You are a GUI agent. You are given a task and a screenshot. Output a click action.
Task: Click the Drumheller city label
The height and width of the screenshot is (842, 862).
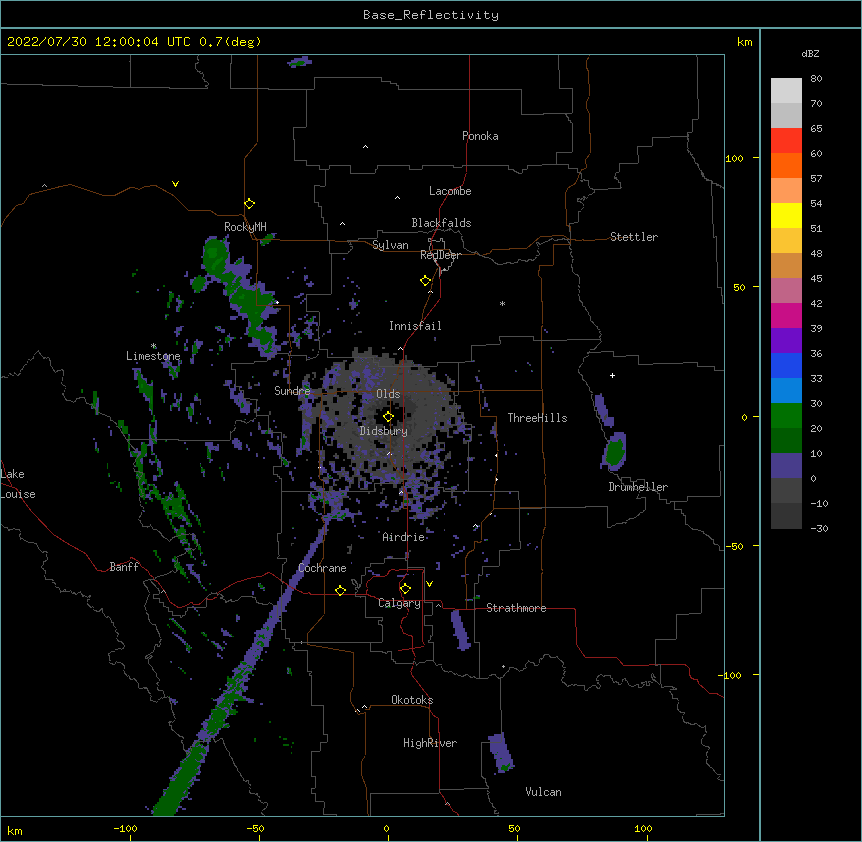coord(638,487)
